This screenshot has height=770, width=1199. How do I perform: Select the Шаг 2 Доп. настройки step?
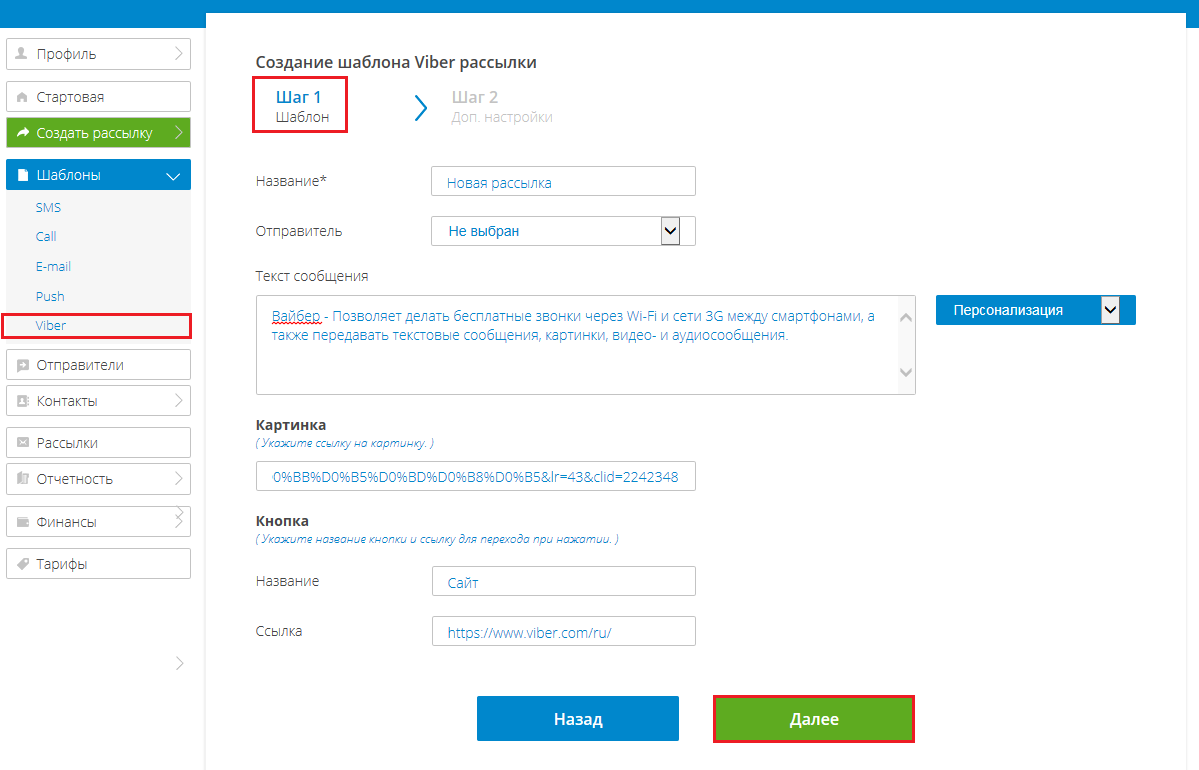502,106
